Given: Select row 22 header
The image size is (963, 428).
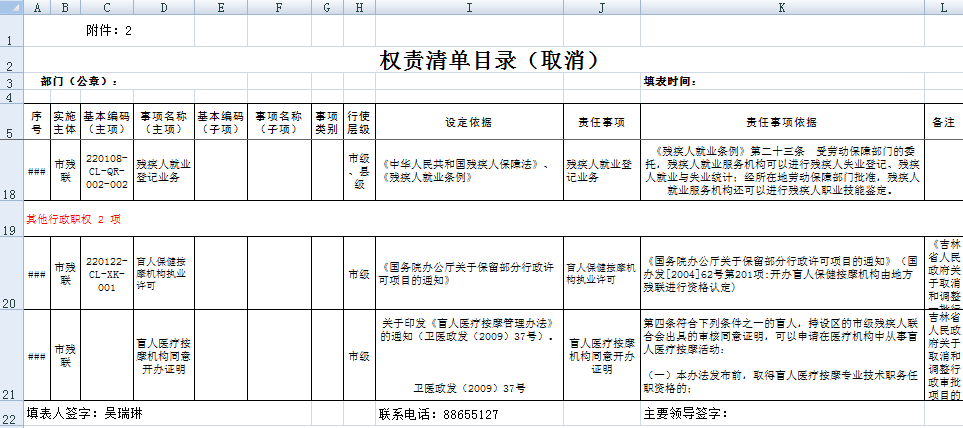Looking at the screenshot, I should [11, 415].
